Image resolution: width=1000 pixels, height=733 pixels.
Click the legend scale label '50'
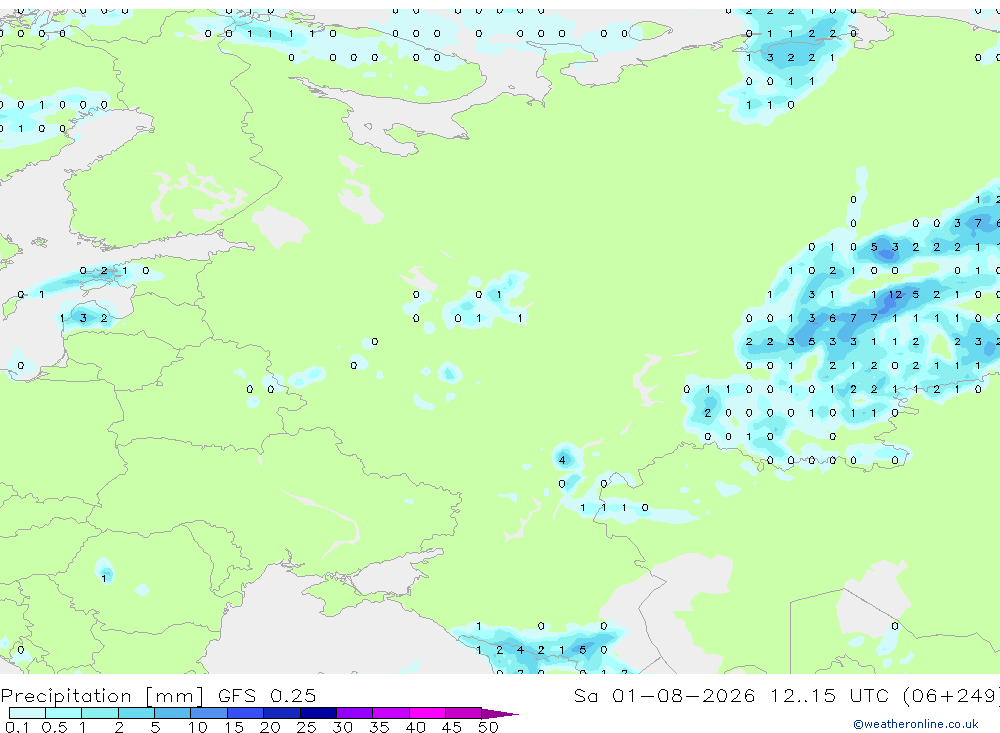(488, 727)
